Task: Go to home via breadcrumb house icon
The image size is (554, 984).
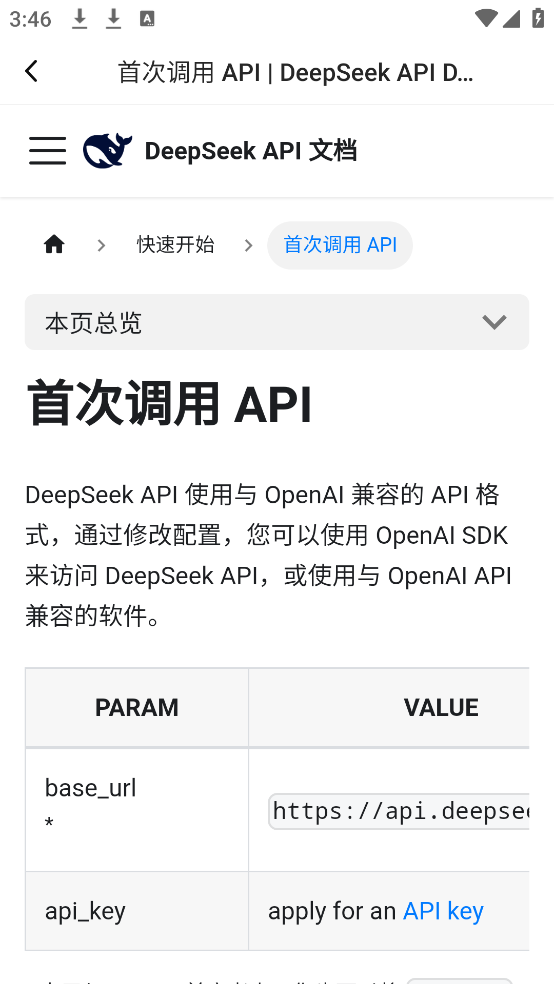Action: (x=54, y=244)
